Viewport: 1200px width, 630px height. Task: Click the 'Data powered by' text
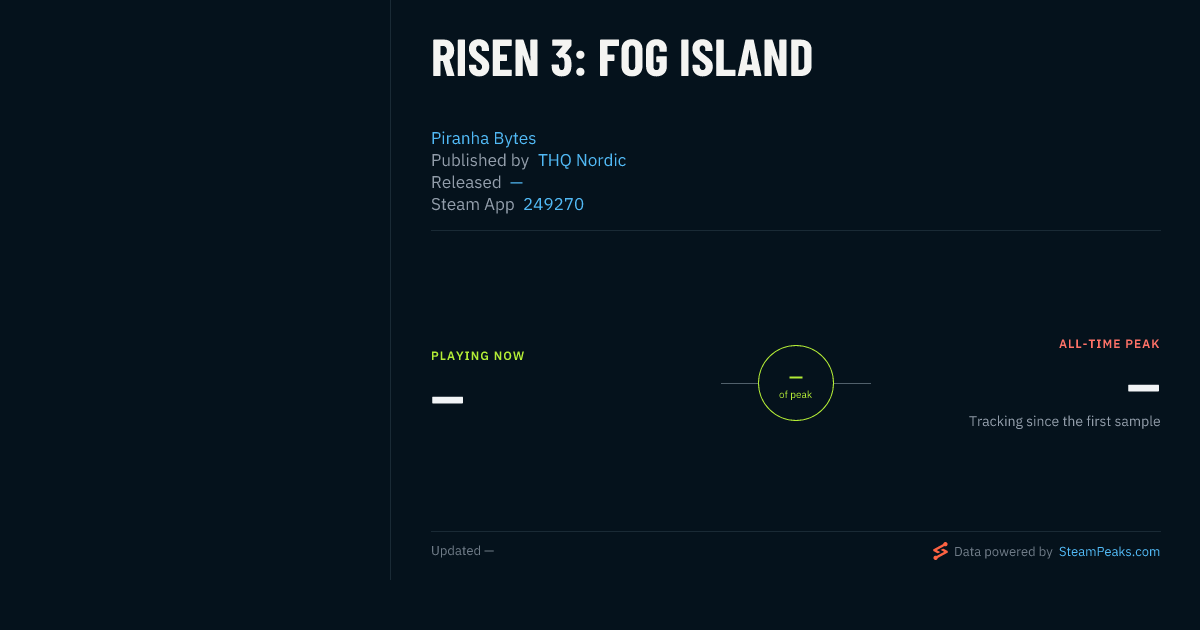point(1003,551)
